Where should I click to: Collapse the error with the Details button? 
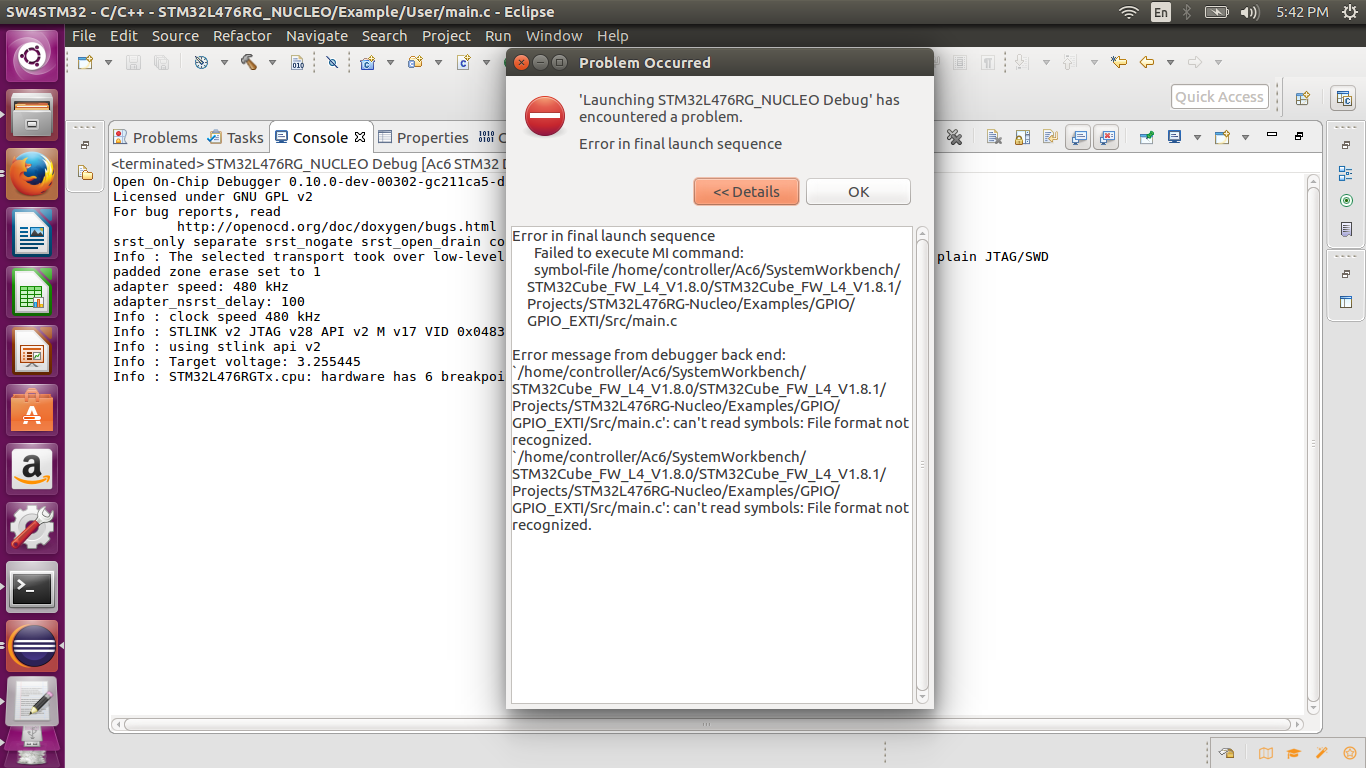pos(746,192)
